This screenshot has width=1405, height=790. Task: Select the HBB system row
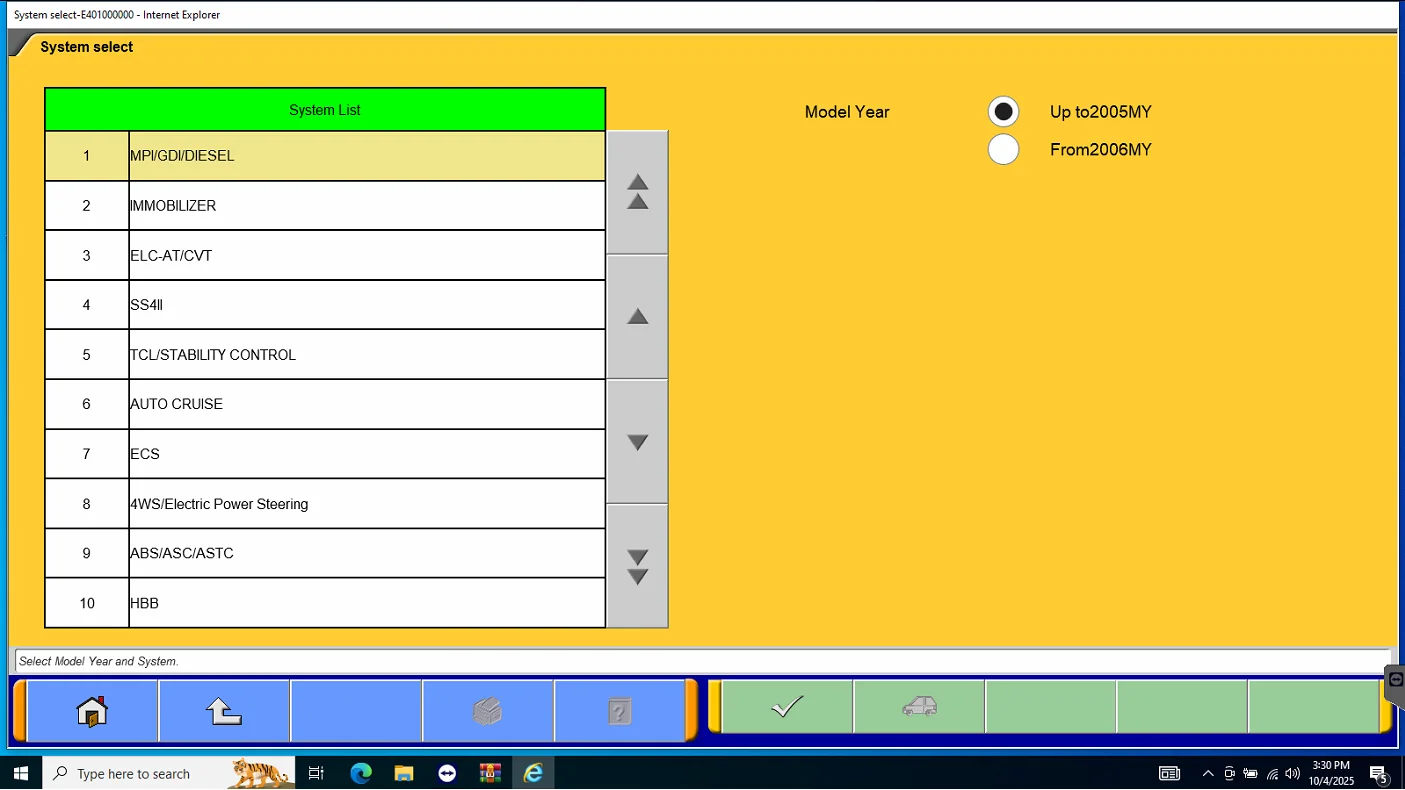325,603
